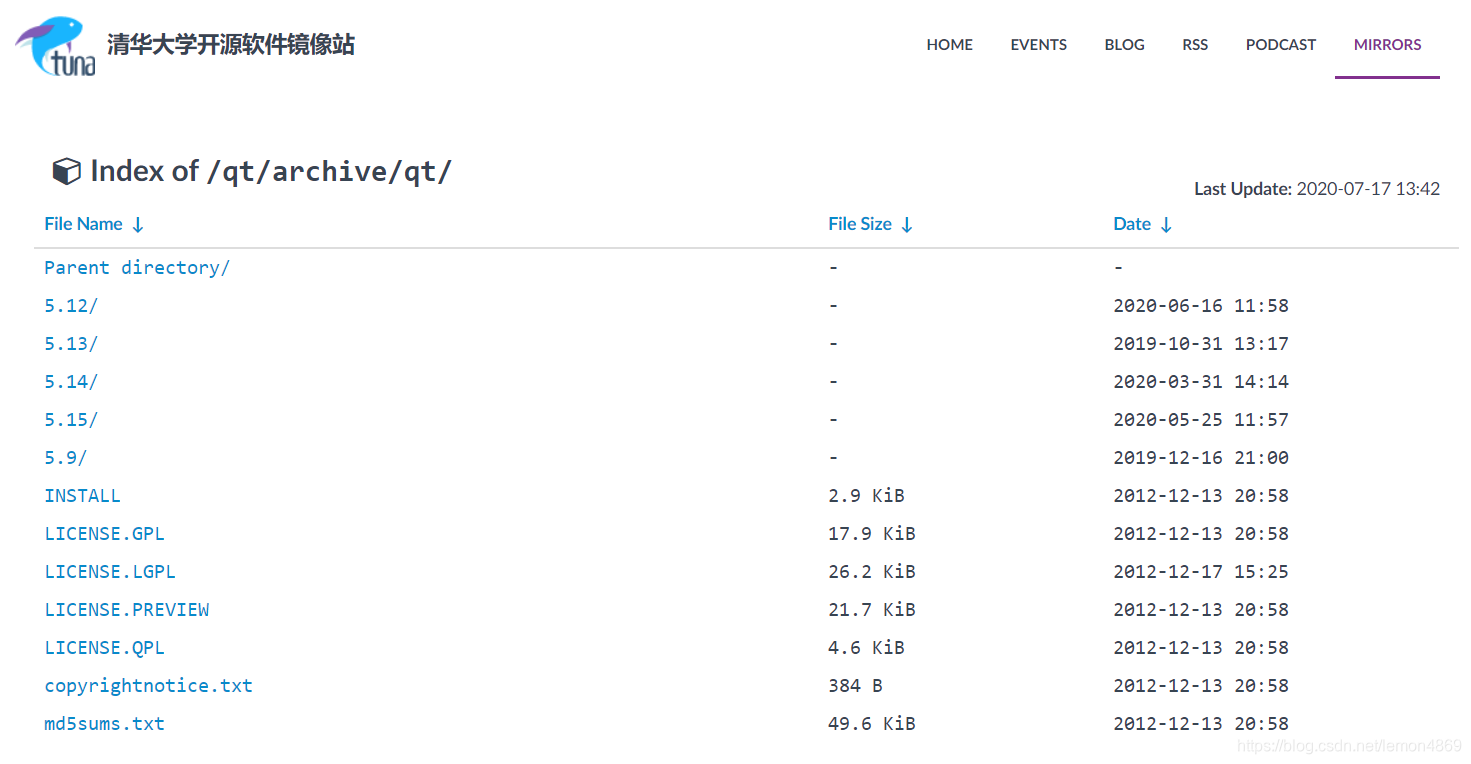Open LICENSE.LGPL file link

pyautogui.click(x=110, y=572)
